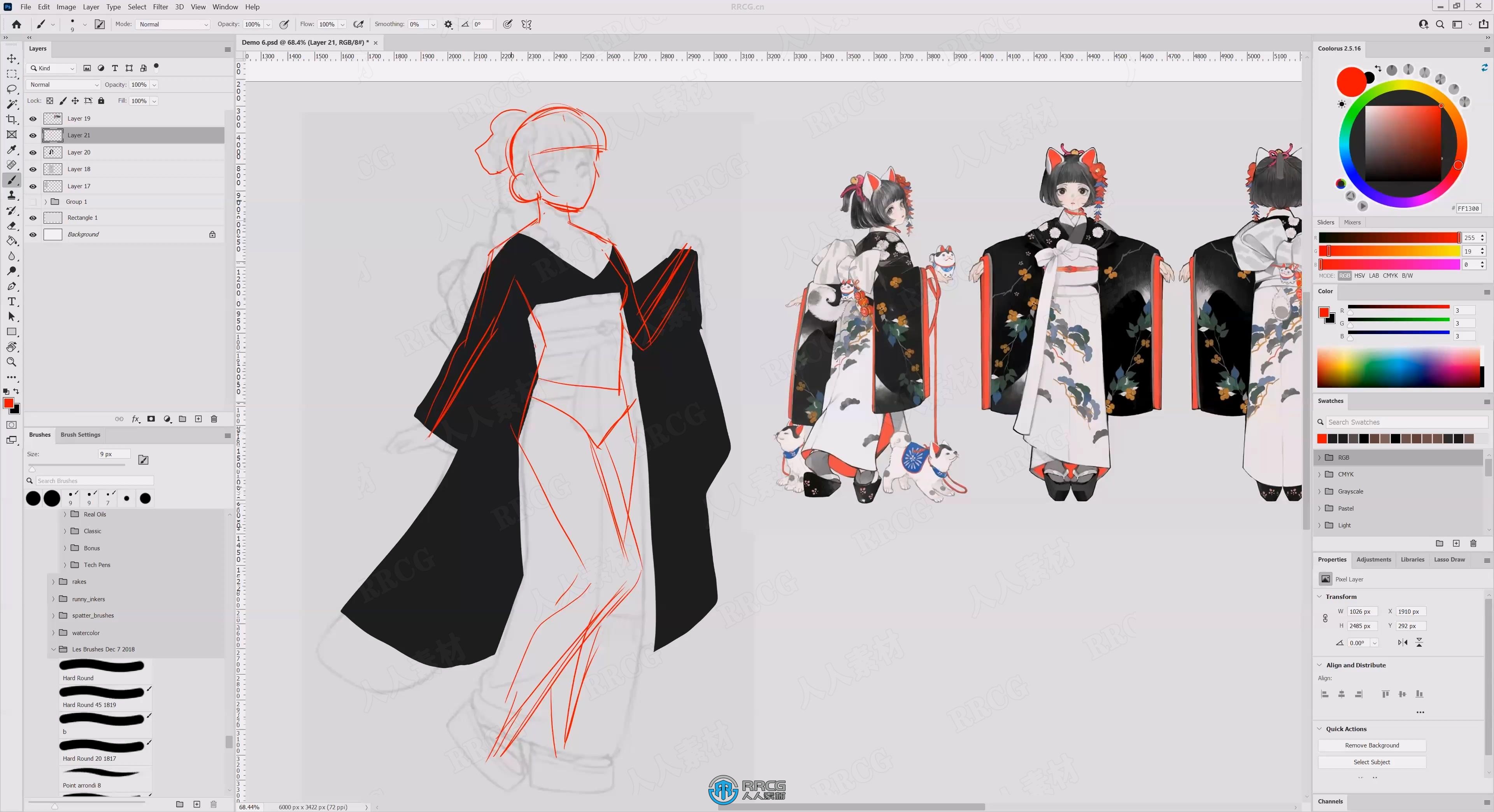Delete the selected layer with trash icon
This screenshot has width=1494, height=812.
tap(214, 419)
